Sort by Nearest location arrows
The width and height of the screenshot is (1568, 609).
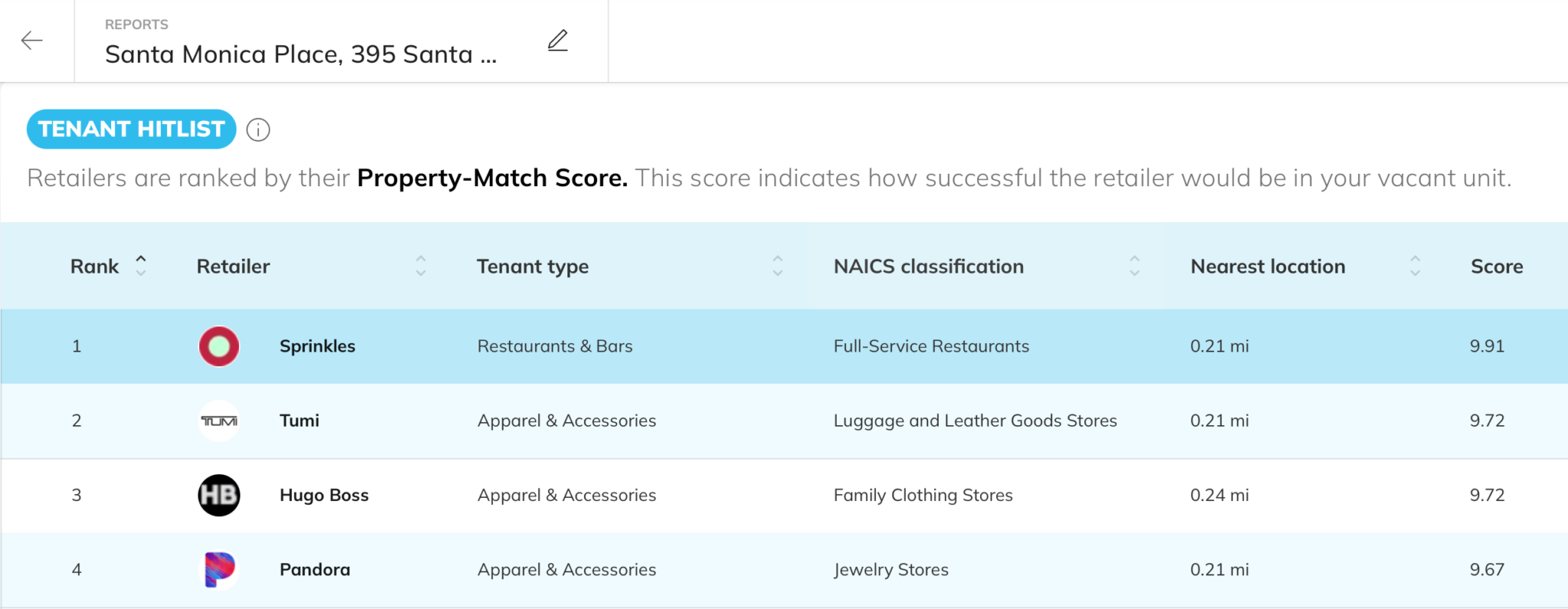1415,266
